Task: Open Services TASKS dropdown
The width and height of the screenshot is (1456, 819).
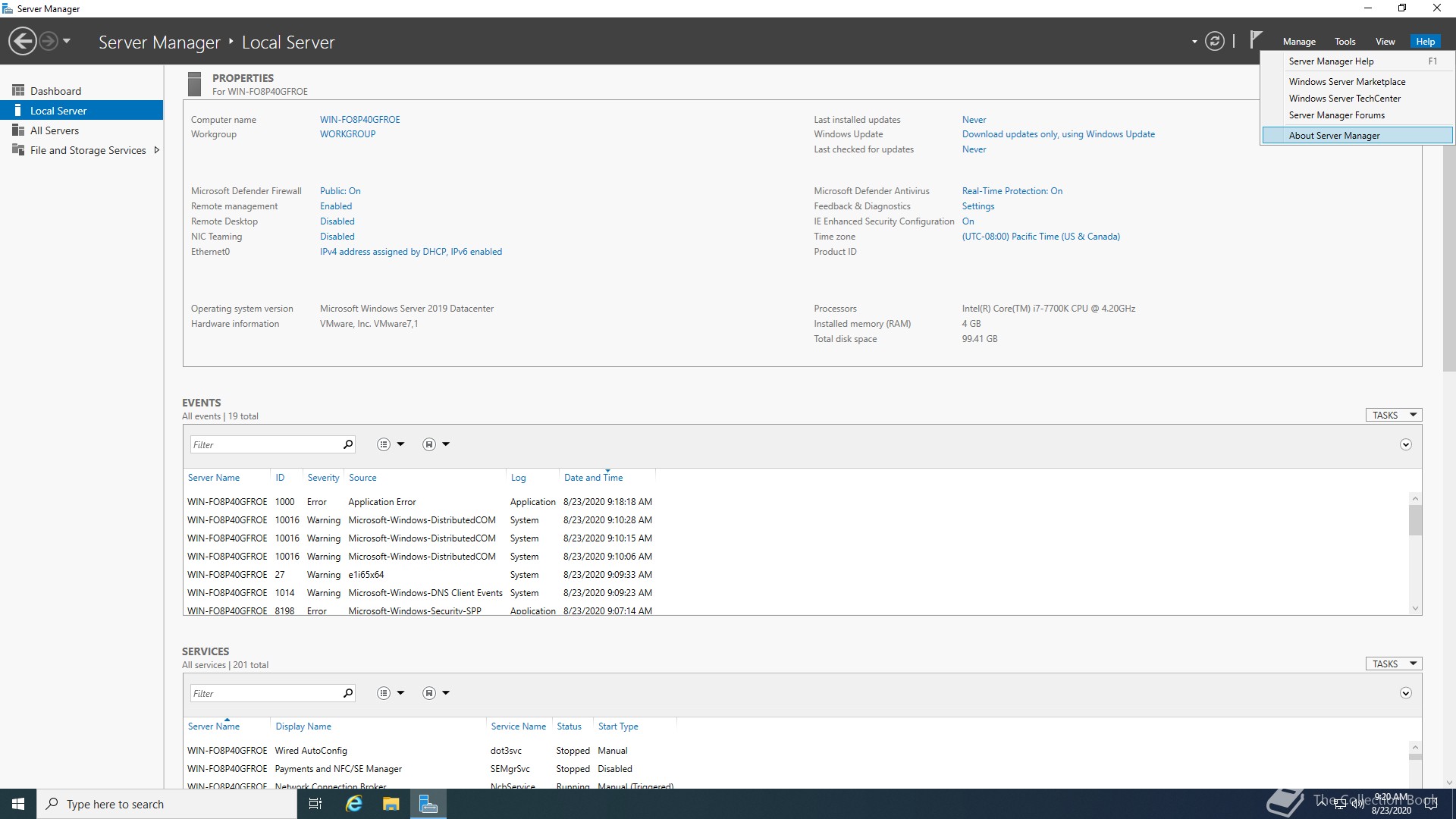Action: click(1394, 664)
